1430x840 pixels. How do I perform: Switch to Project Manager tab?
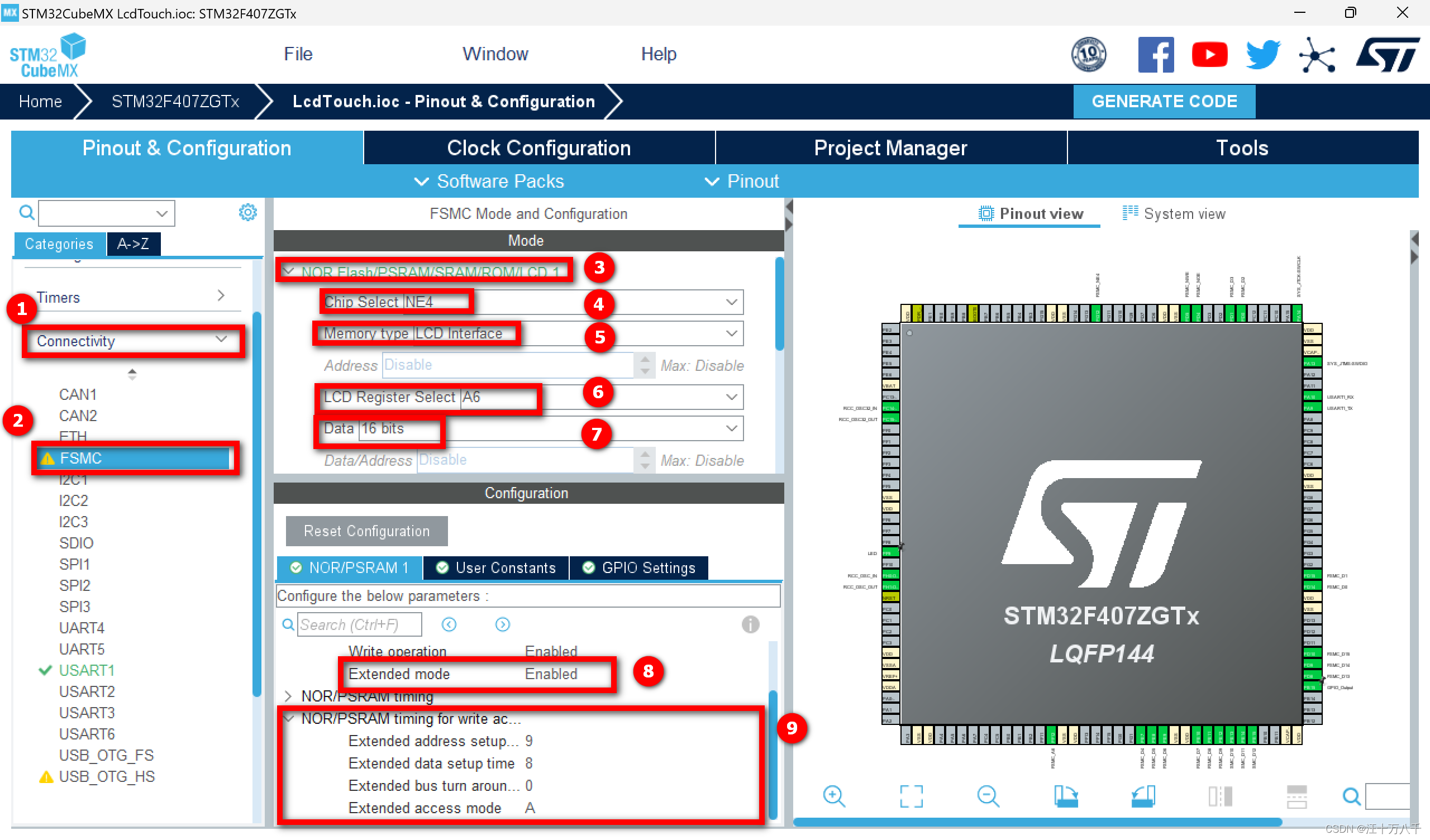(x=890, y=147)
